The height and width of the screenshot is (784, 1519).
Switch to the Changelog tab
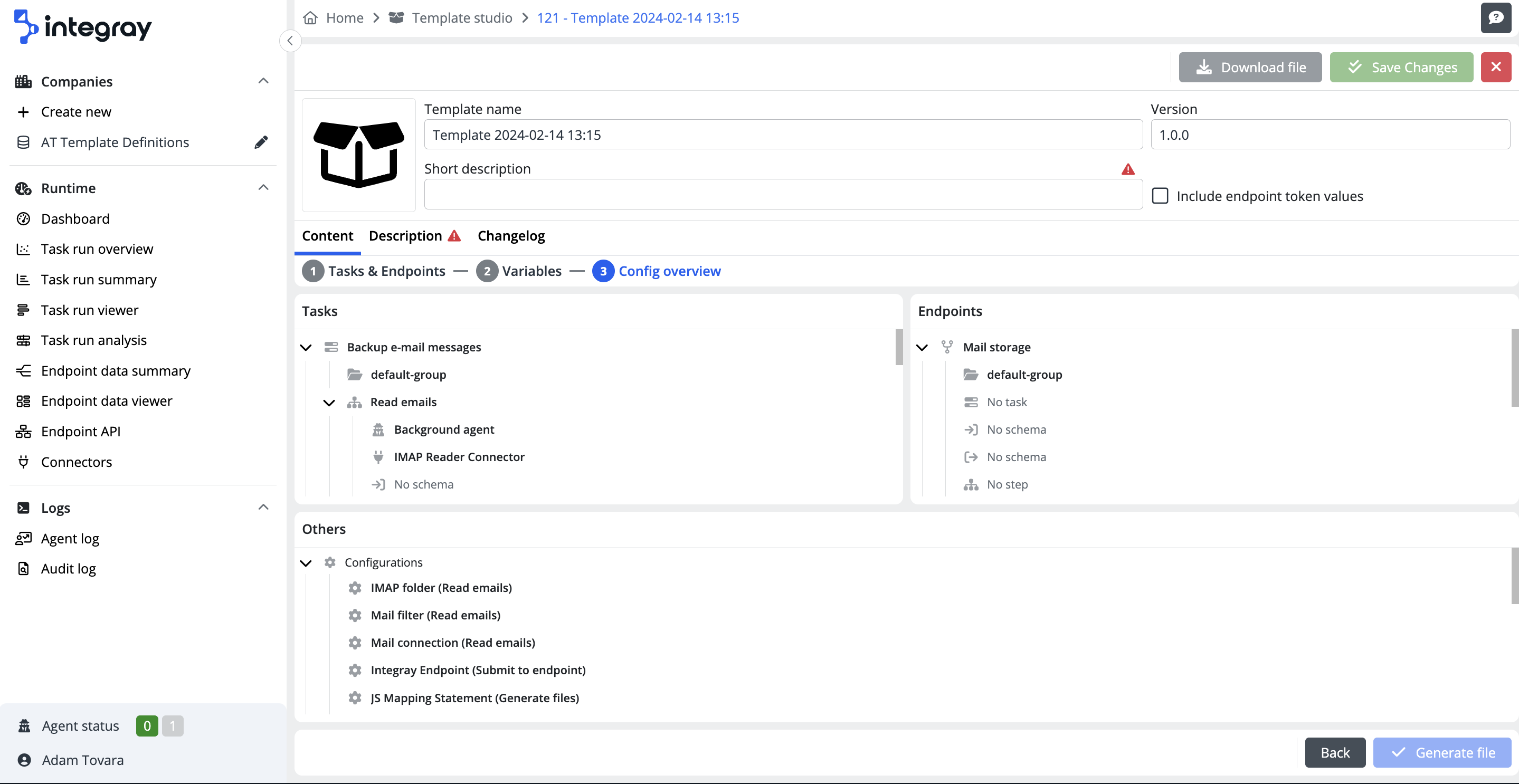tap(511, 236)
